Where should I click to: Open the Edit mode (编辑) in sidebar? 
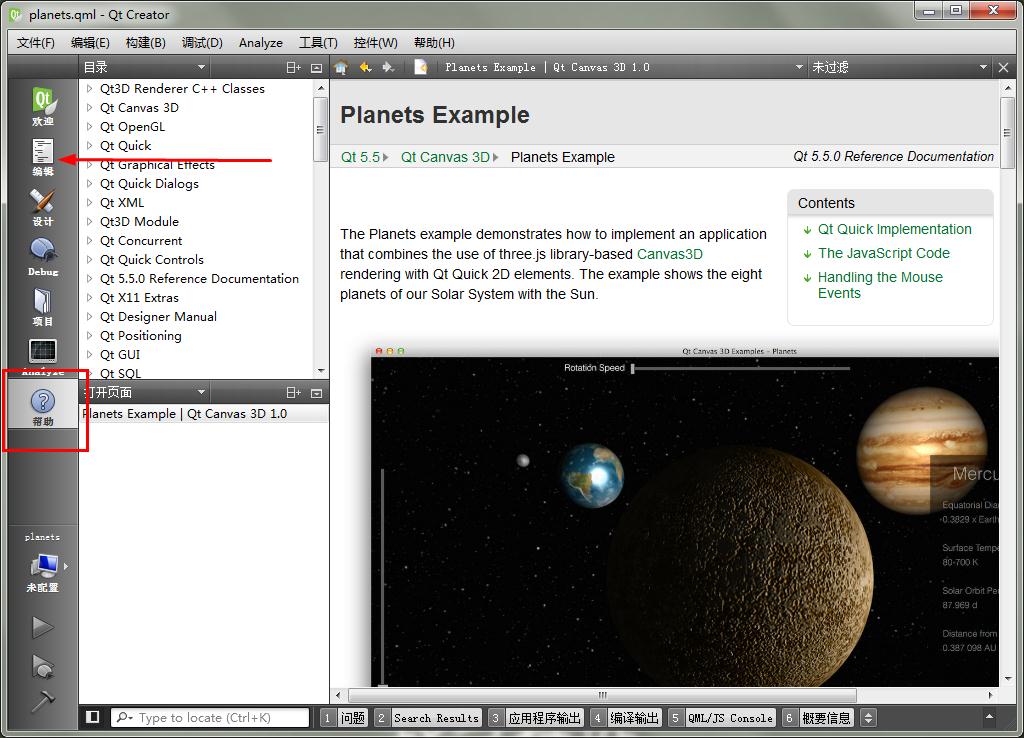(42, 156)
